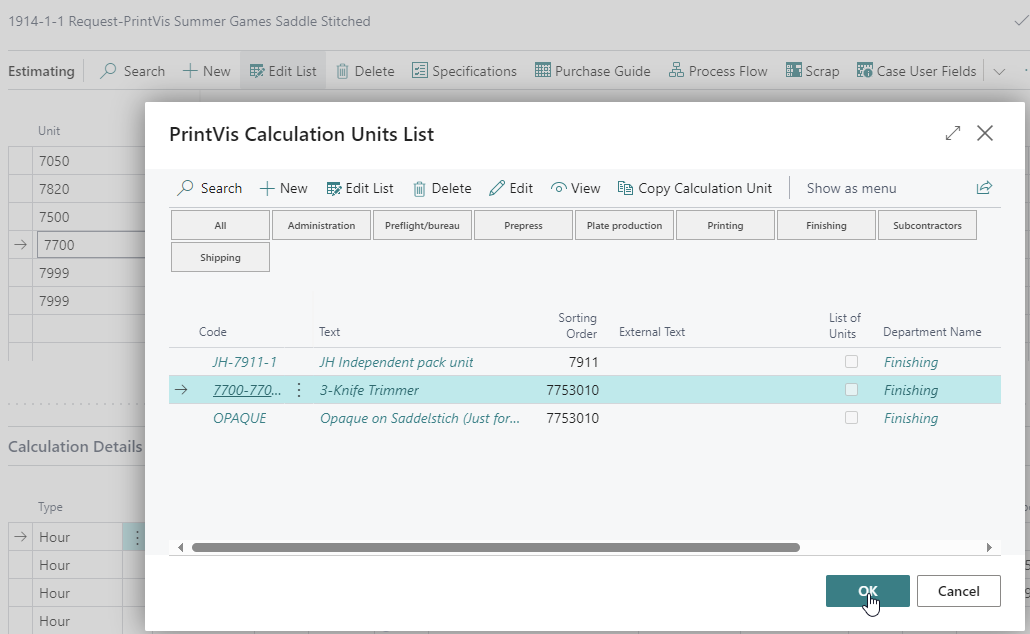Toggle List of Units for OPAQUE row
Image resolution: width=1030 pixels, height=634 pixels.
tap(851, 418)
